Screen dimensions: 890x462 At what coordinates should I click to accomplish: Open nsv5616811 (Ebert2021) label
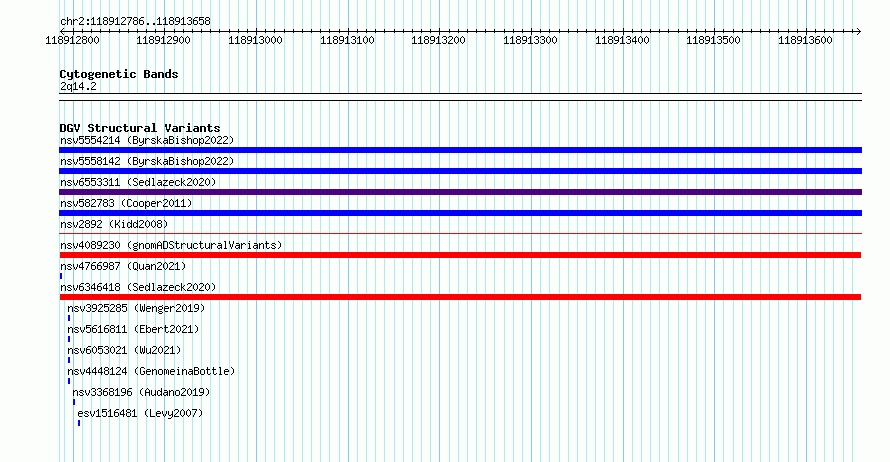tap(133, 329)
